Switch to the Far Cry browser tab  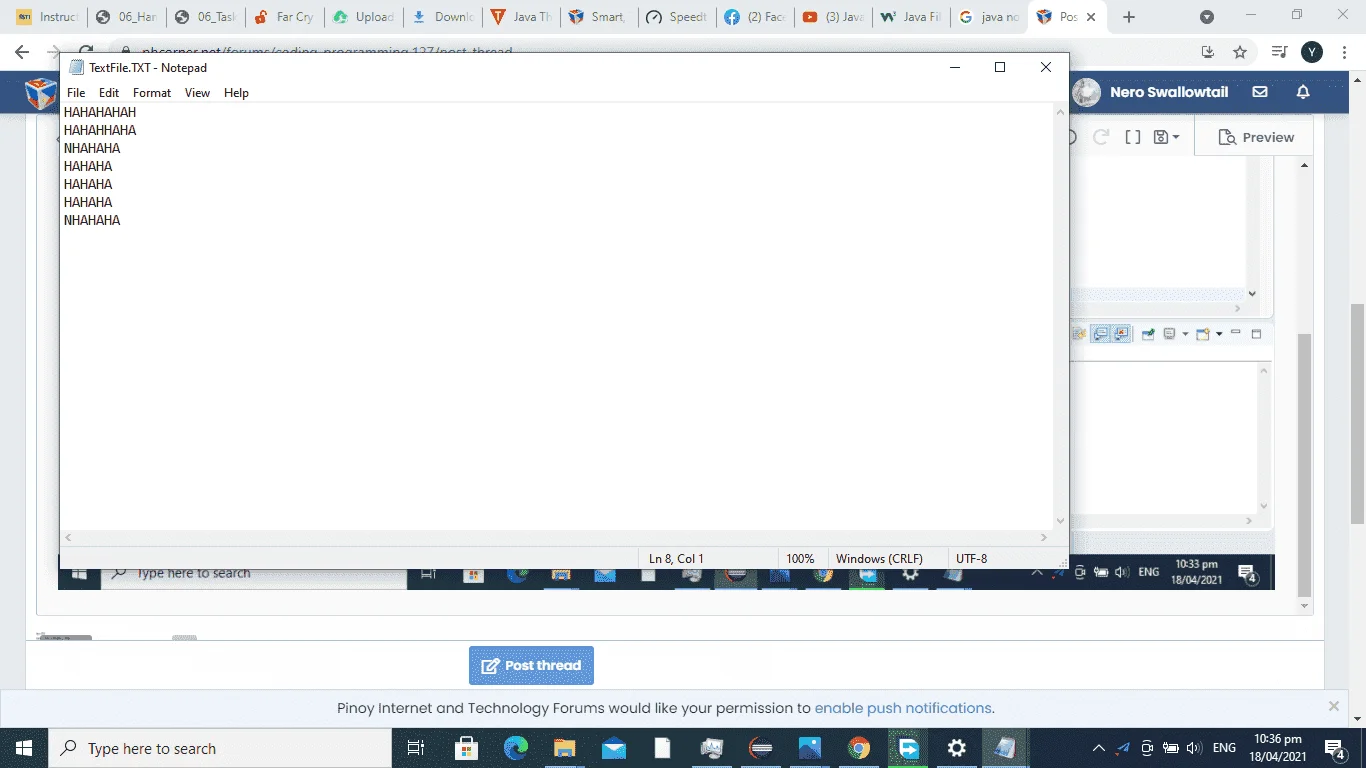[x=283, y=17]
